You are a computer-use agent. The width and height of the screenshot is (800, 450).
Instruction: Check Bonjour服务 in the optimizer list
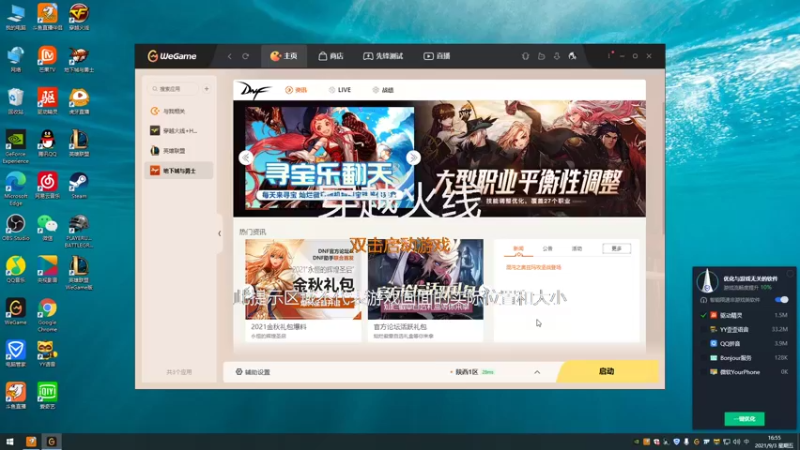tap(703, 358)
